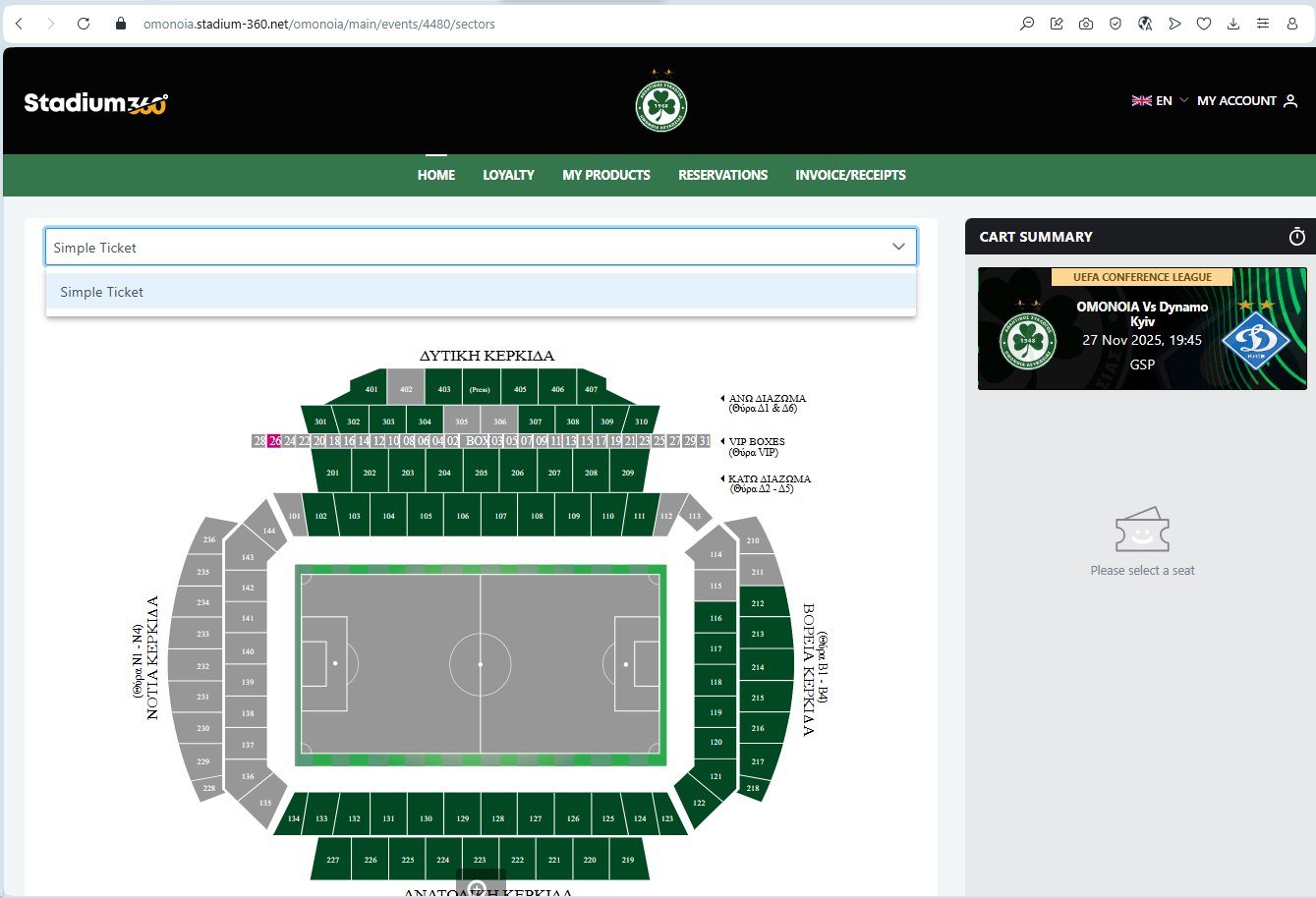Open the LOYALTY menu item
This screenshot has width=1316, height=898.
tap(508, 175)
